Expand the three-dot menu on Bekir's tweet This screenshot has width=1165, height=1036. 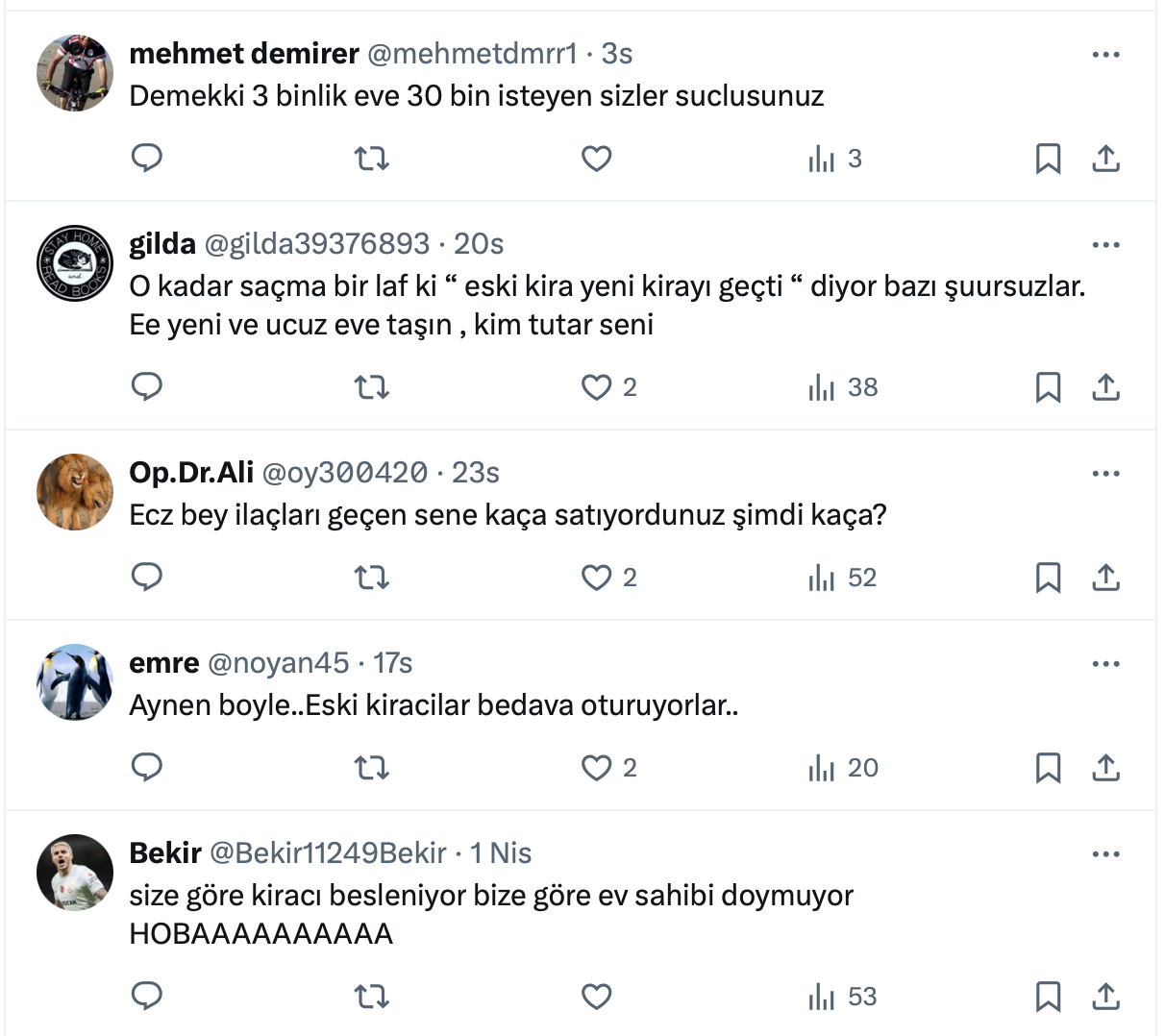pos(1106,854)
